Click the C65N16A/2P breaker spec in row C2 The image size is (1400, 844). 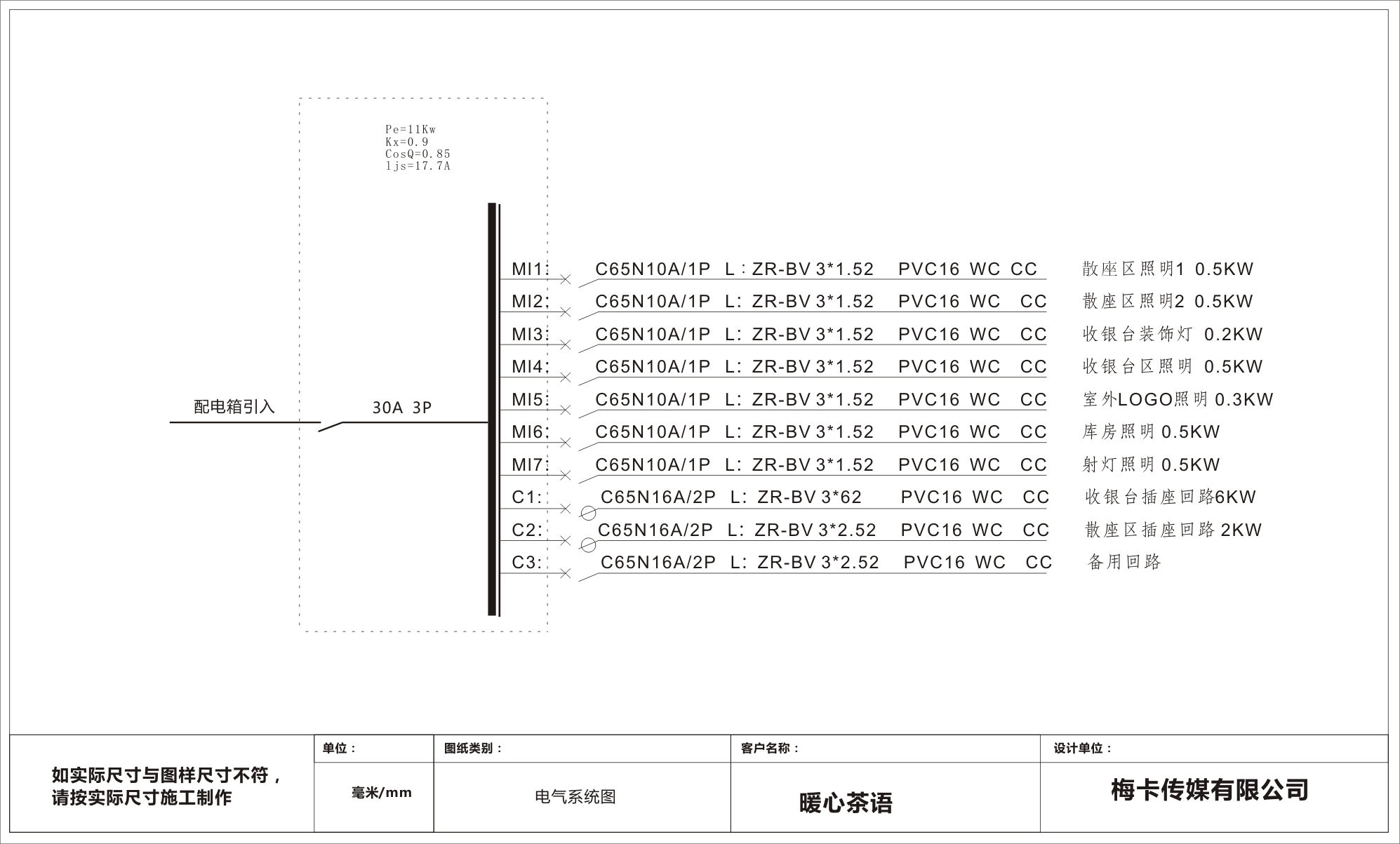point(655,530)
